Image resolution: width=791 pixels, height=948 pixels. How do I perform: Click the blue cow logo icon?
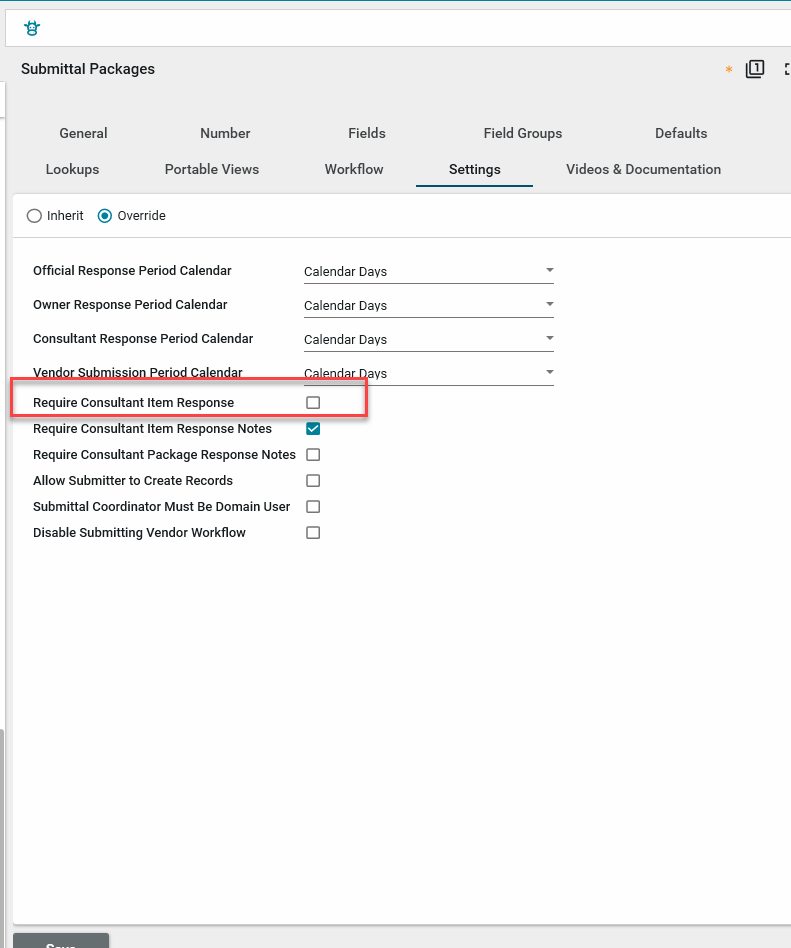pyautogui.click(x=32, y=29)
